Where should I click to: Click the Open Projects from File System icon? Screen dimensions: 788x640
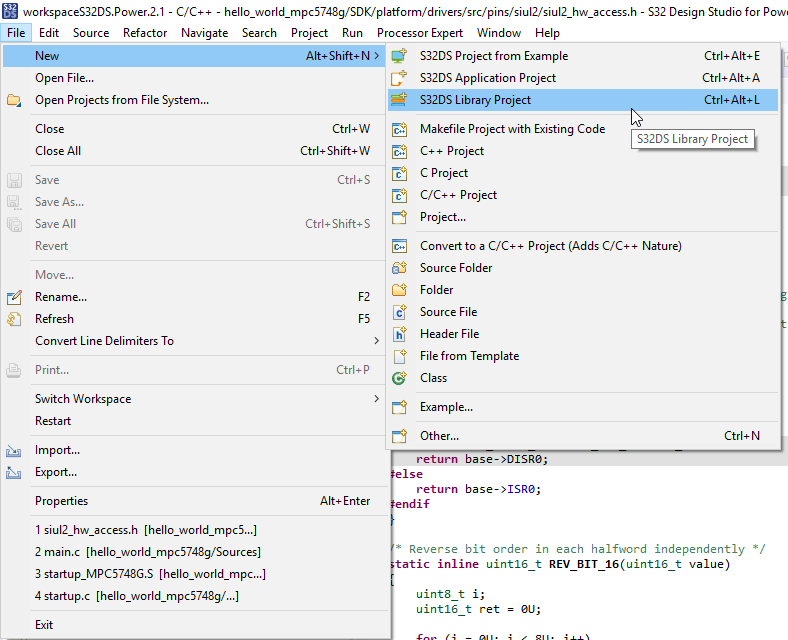[x=14, y=100]
